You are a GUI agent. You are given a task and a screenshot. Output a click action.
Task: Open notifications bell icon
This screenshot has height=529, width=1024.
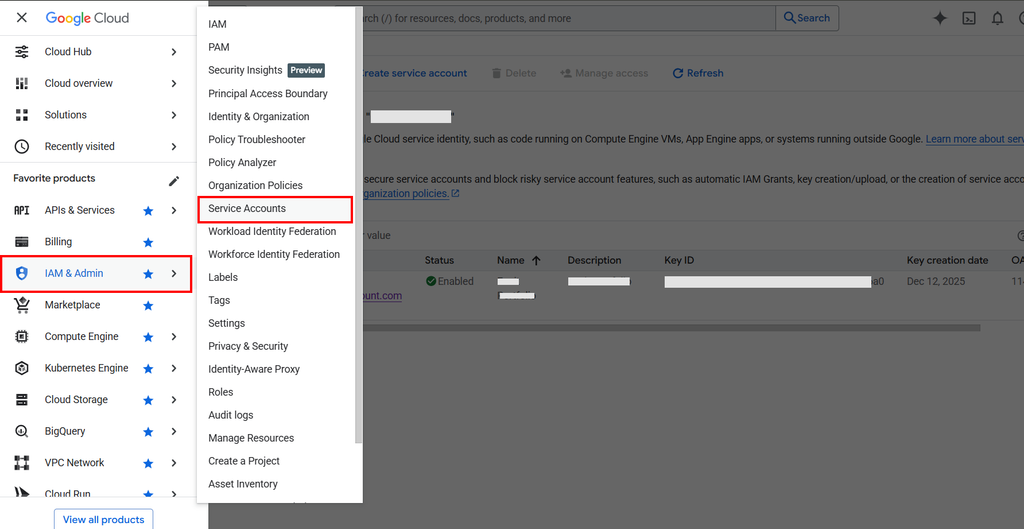click(997, 18)
